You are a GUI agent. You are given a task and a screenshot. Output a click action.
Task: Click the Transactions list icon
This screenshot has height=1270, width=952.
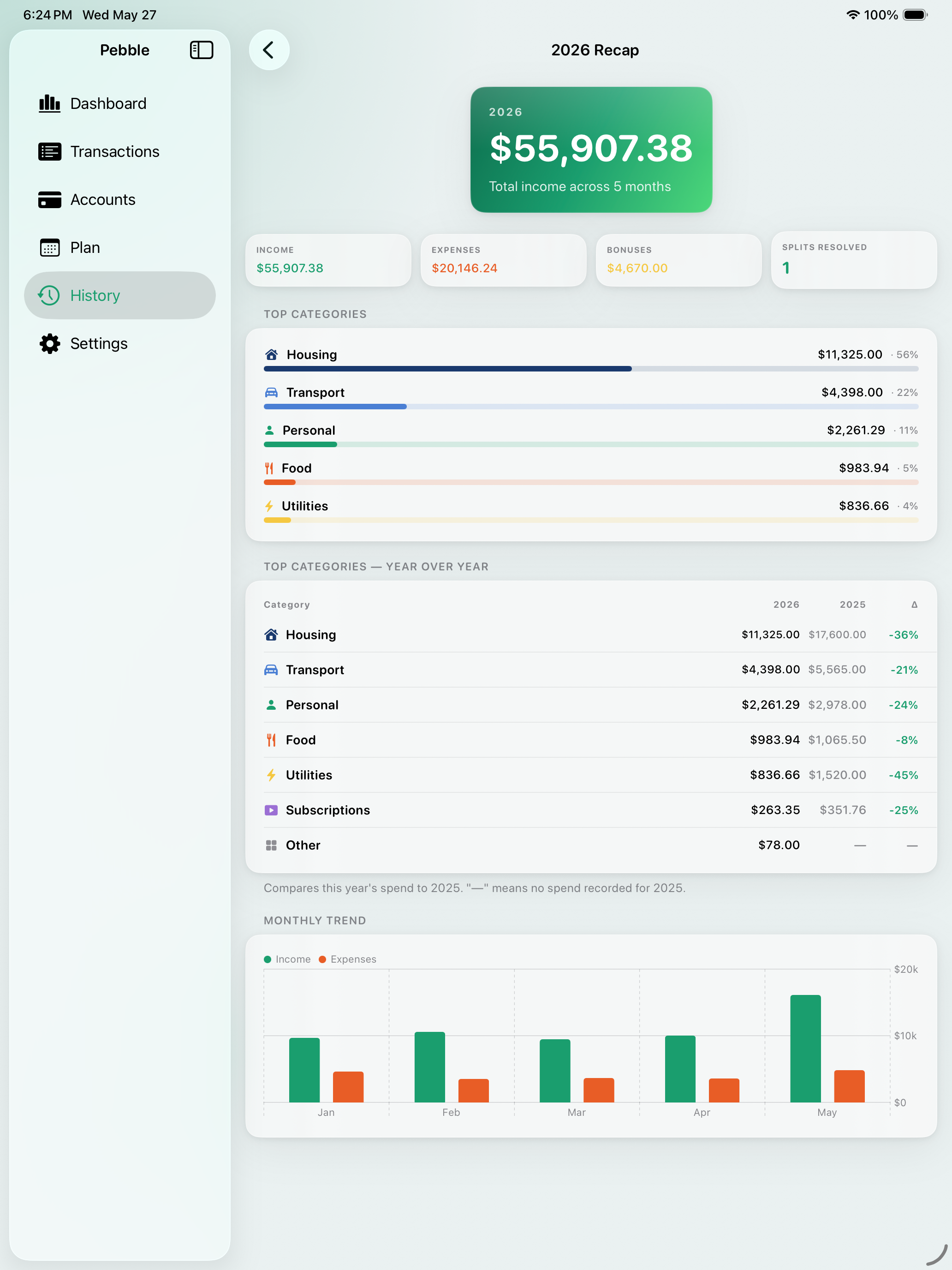(49, 151)
